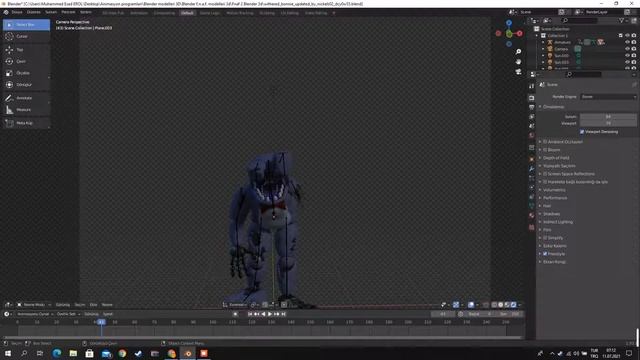Enable the Bloom checkbox

click(545, 150)
